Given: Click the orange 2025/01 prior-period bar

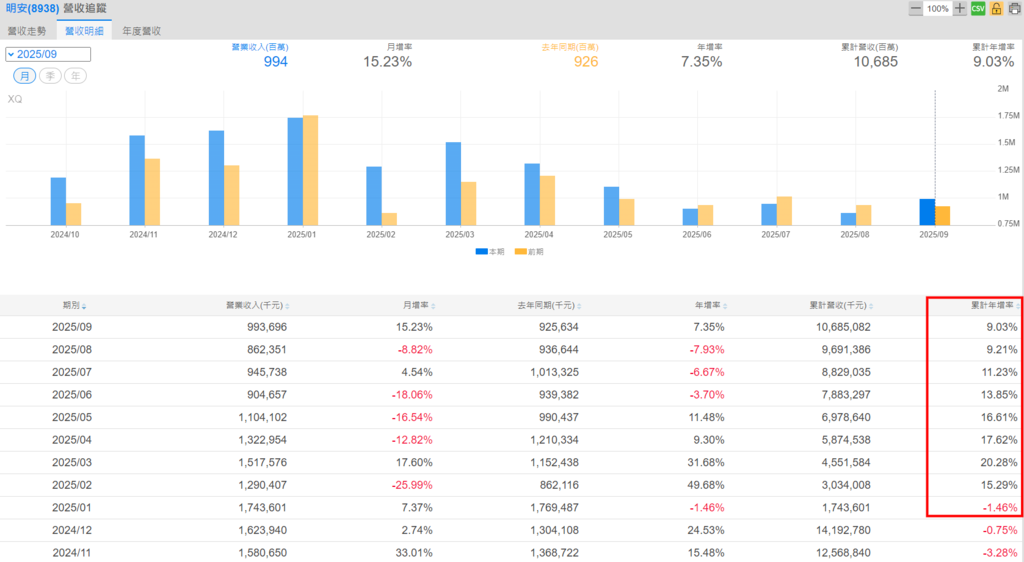Looking at the screenshot, I should pyautogui.click(x=310, y=170).
